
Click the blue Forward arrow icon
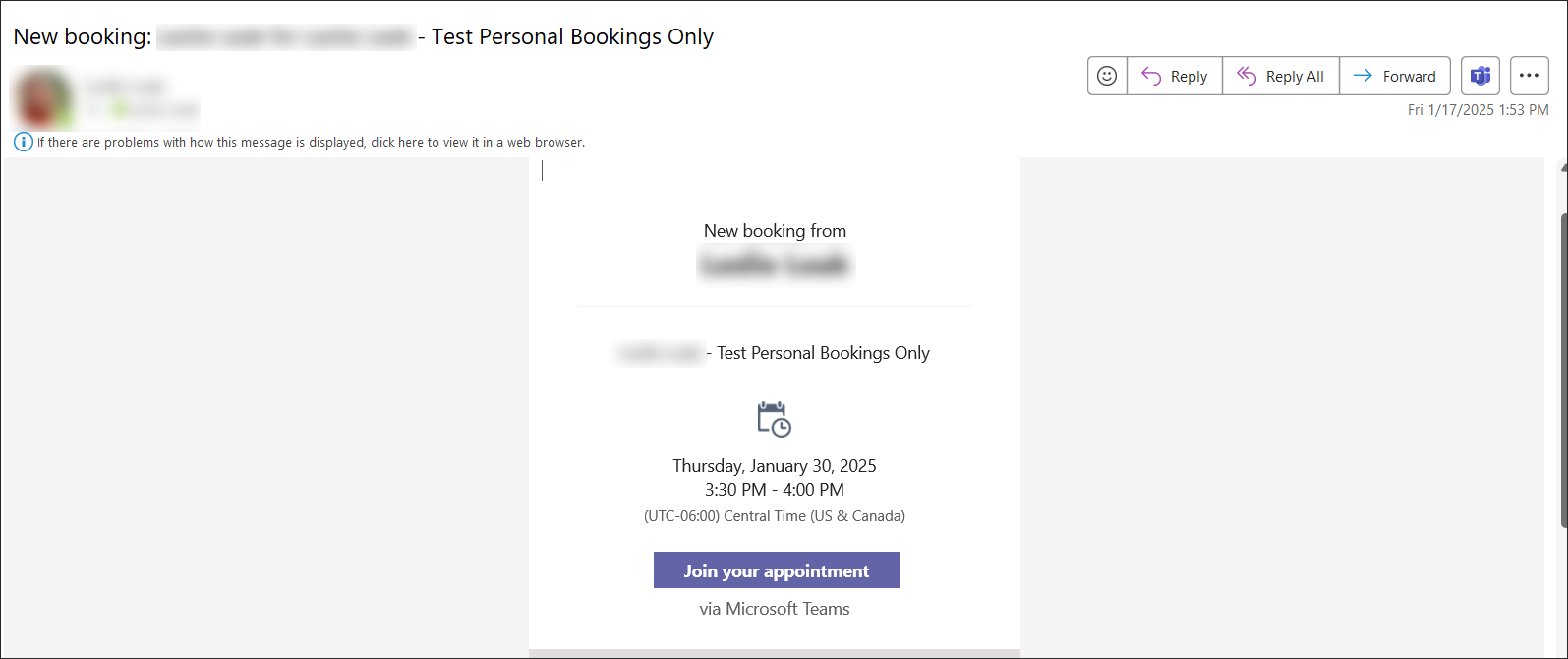[x=1365, y=76]
